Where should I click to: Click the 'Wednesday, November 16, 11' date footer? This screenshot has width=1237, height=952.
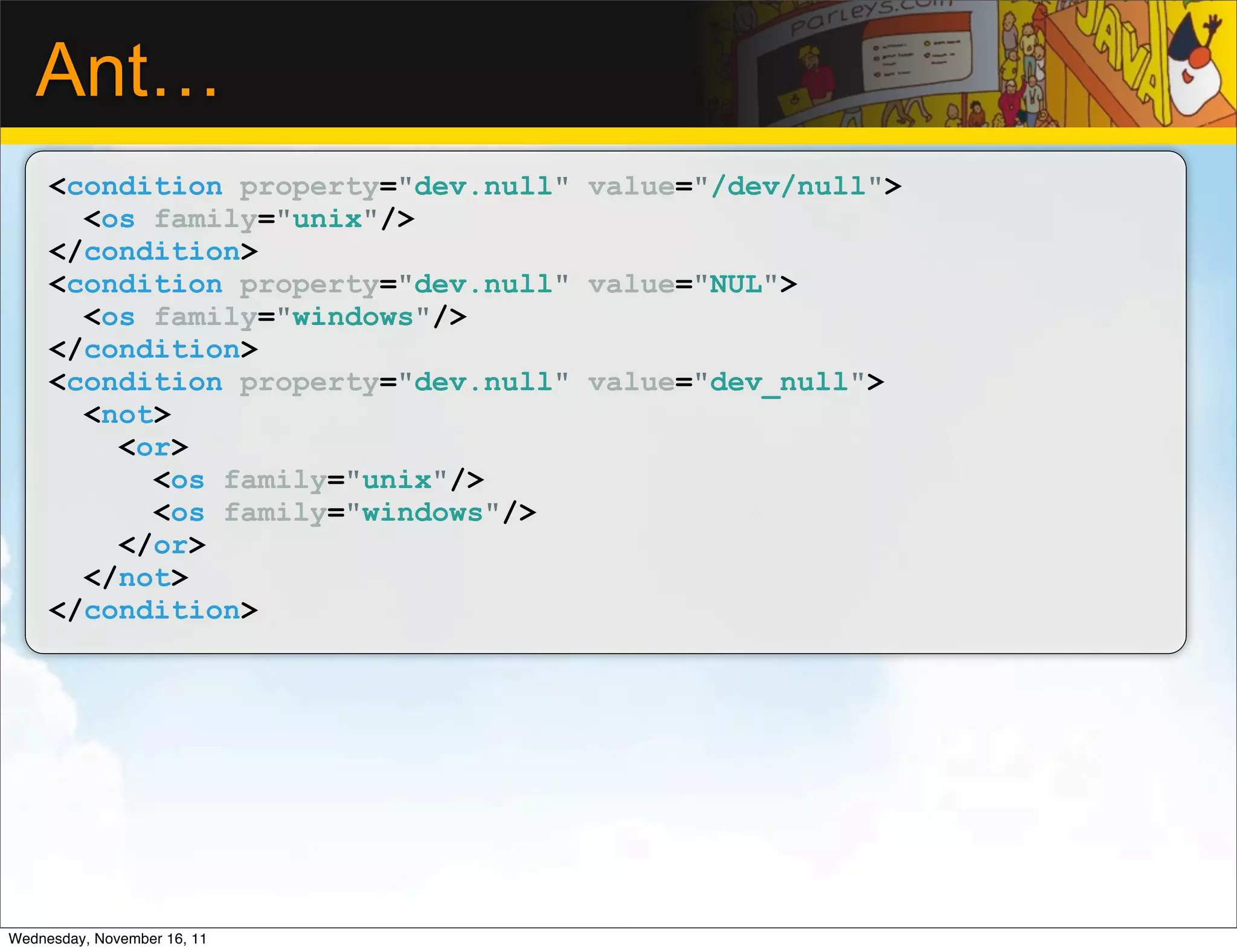click(108, 939)
